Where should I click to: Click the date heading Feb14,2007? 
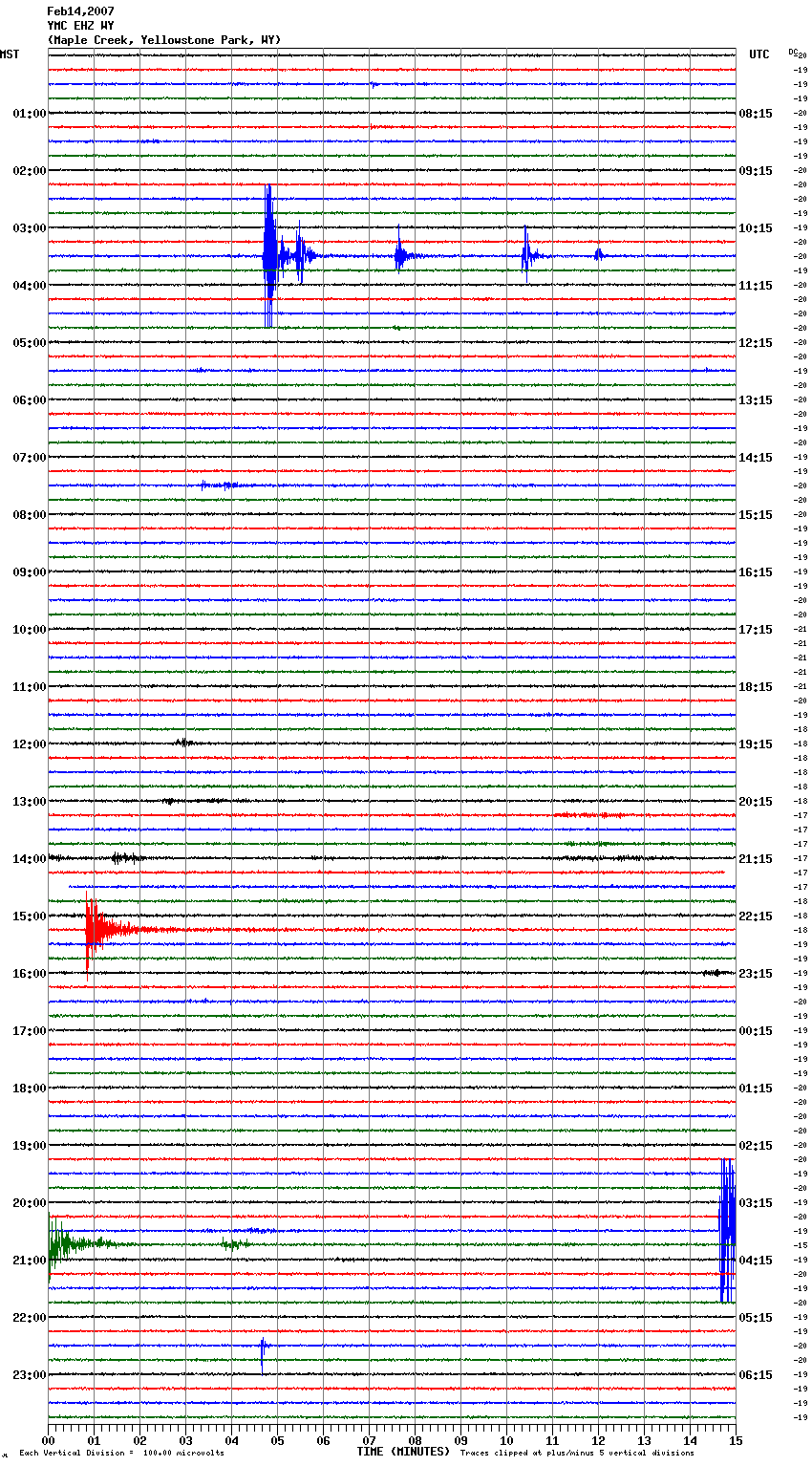pyautogui.click(x=80, y=11)
